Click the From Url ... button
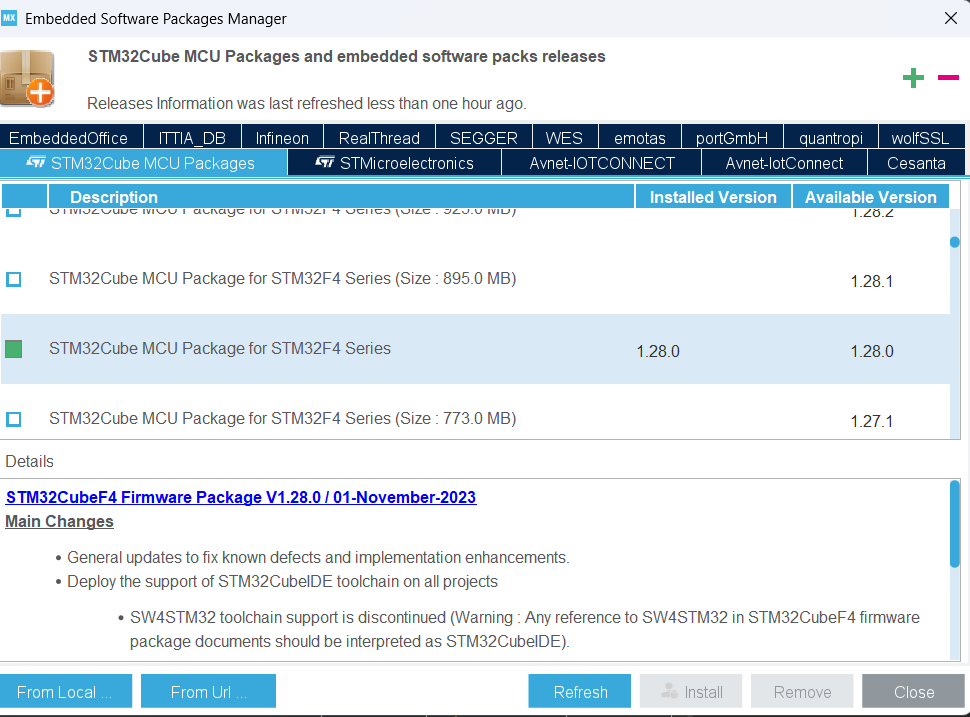This screenshot has width=970, height=717. 208,691
